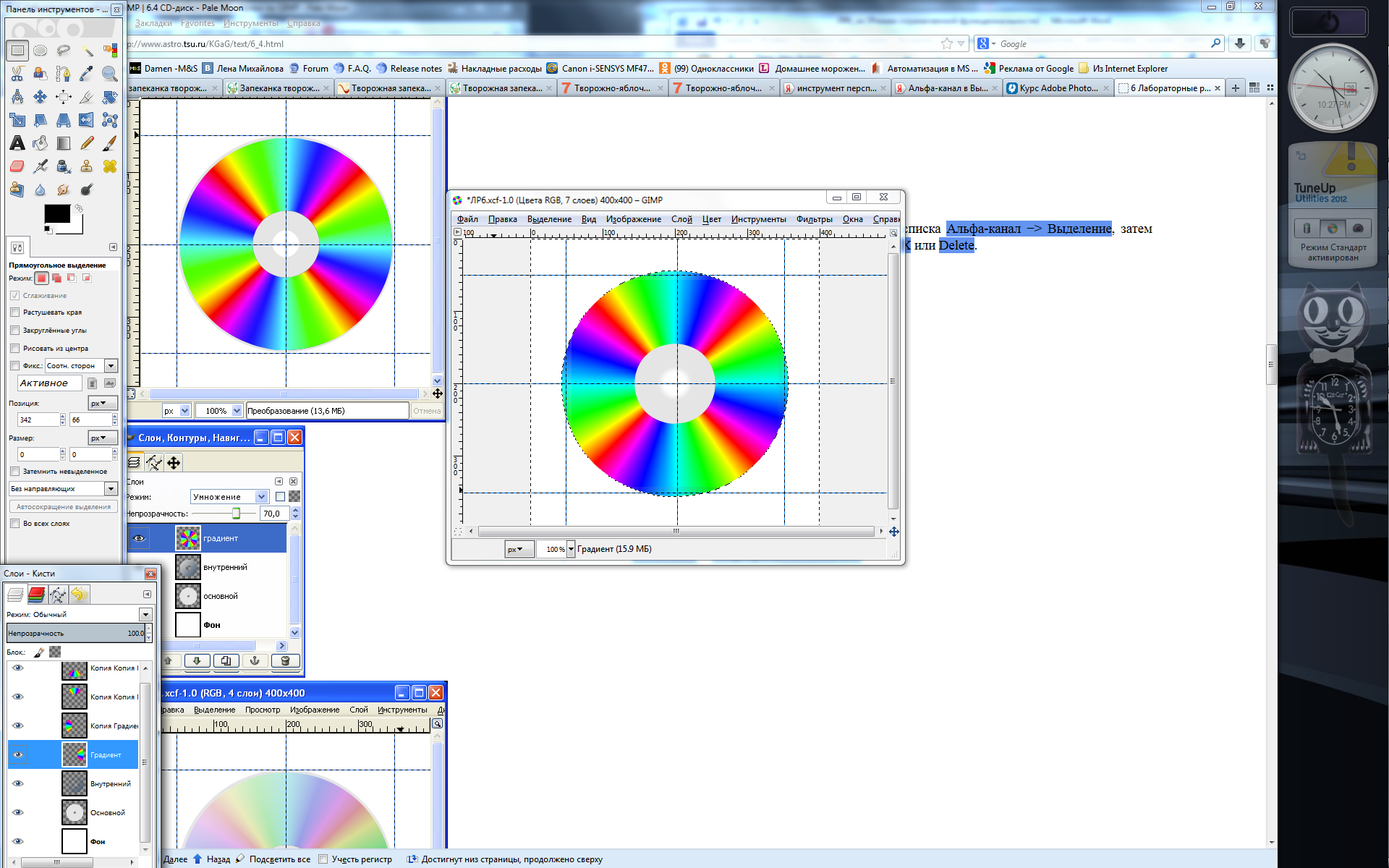Click the Подсветить все button
This screenshot has width=1389, height=868.
[x=273, y=859]
